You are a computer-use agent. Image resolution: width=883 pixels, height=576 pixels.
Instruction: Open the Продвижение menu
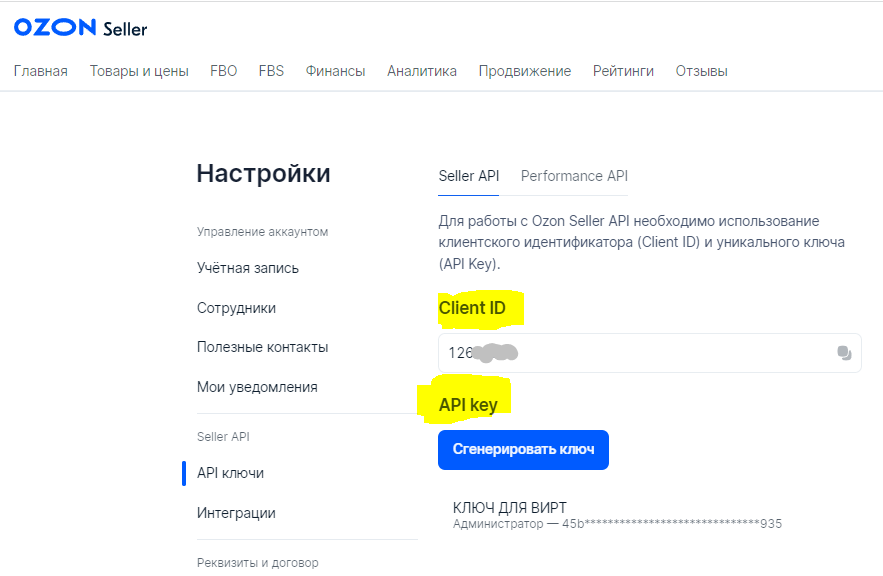point(525,71)
